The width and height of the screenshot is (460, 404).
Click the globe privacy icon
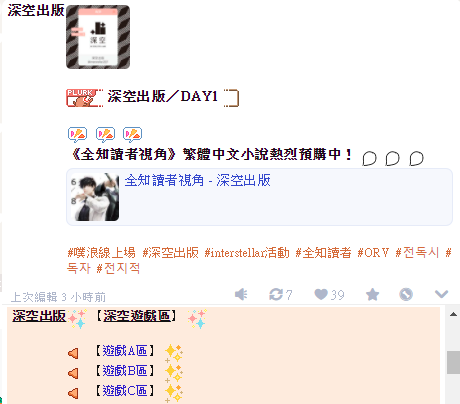tap(406, 294)
